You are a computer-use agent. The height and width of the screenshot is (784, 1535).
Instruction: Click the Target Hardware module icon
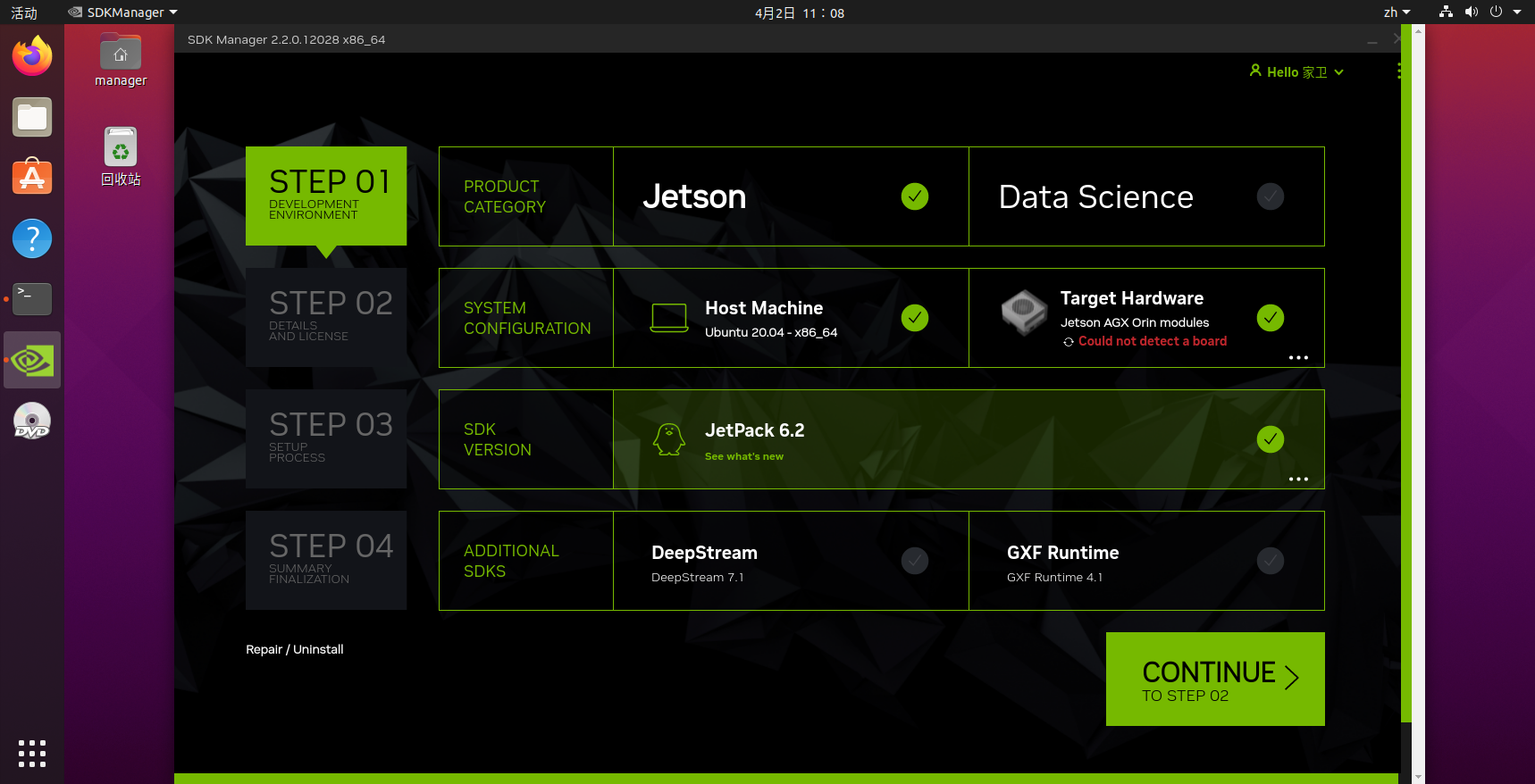point(1024,313)
